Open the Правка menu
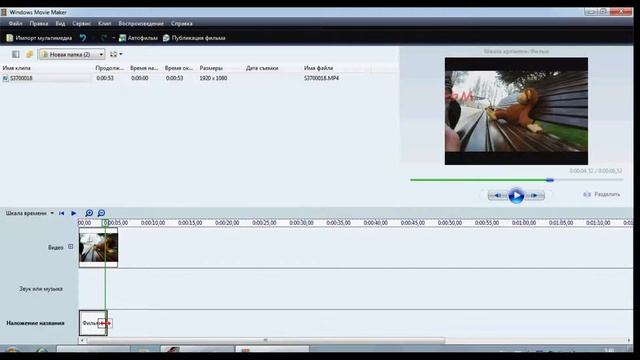 tap(39, 24)
